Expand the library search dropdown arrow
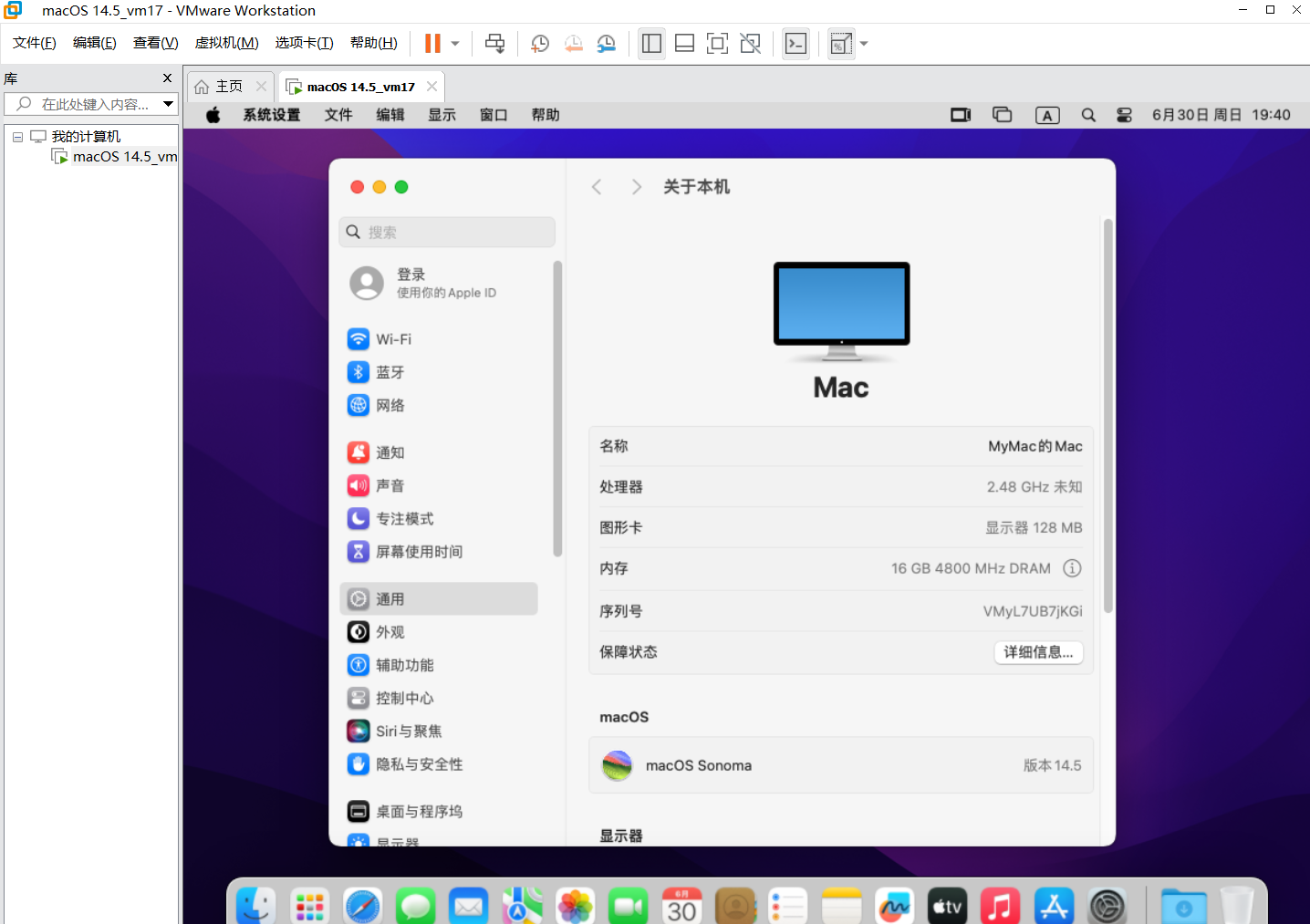Viewport: 1310px width, 924px height. click(x=168, y=104)
